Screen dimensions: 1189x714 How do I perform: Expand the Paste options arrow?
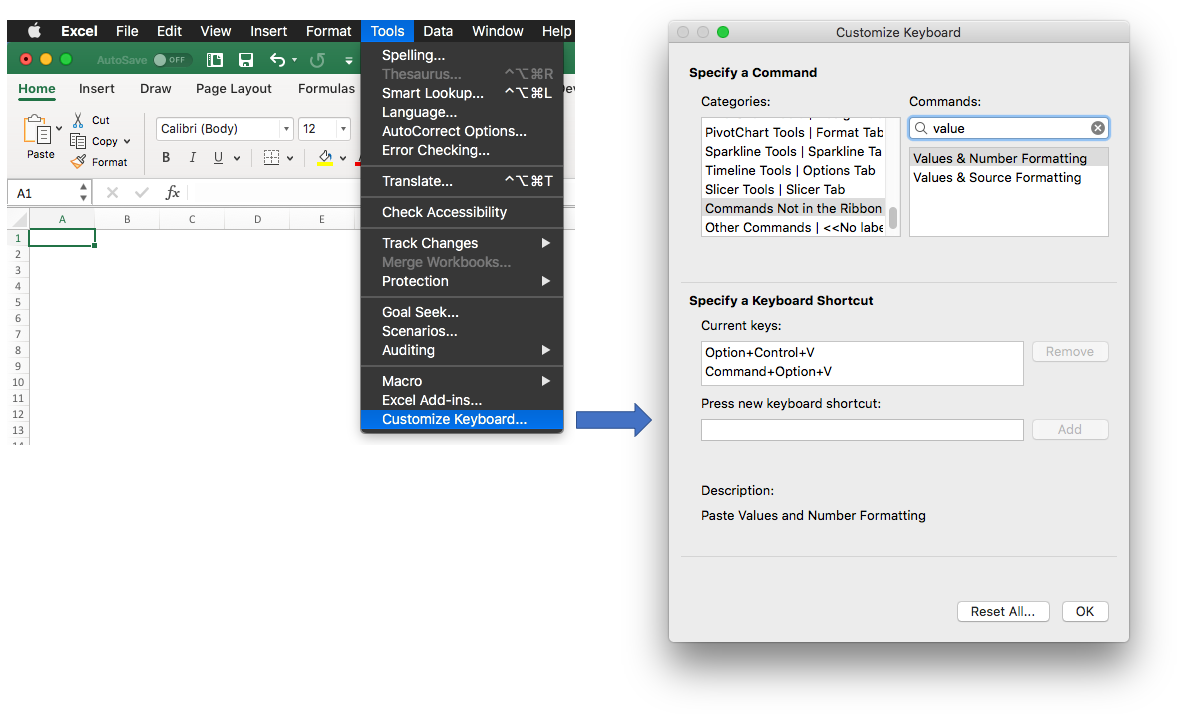[59, 129]
